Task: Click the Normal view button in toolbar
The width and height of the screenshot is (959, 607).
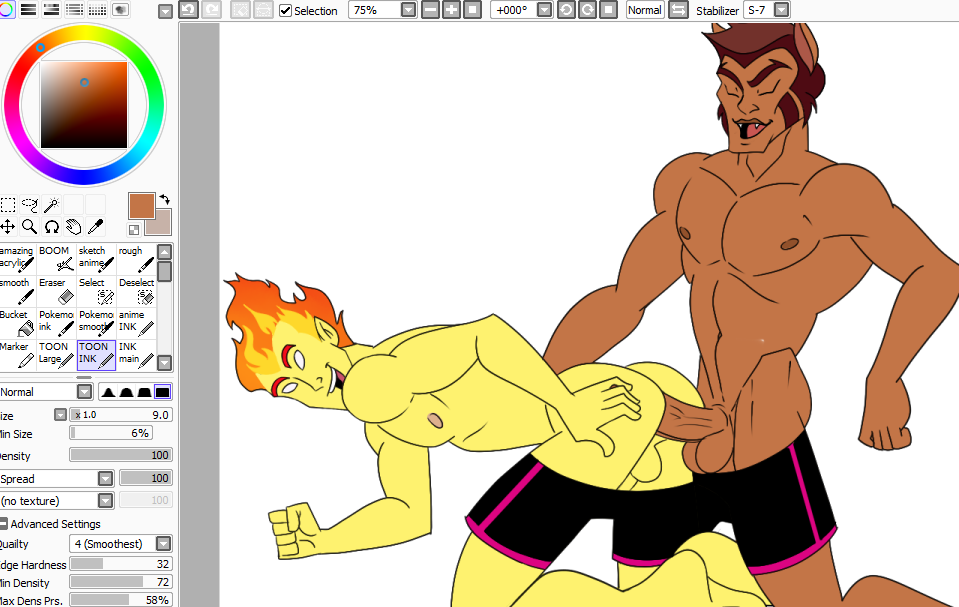Action: coord(644,10)
